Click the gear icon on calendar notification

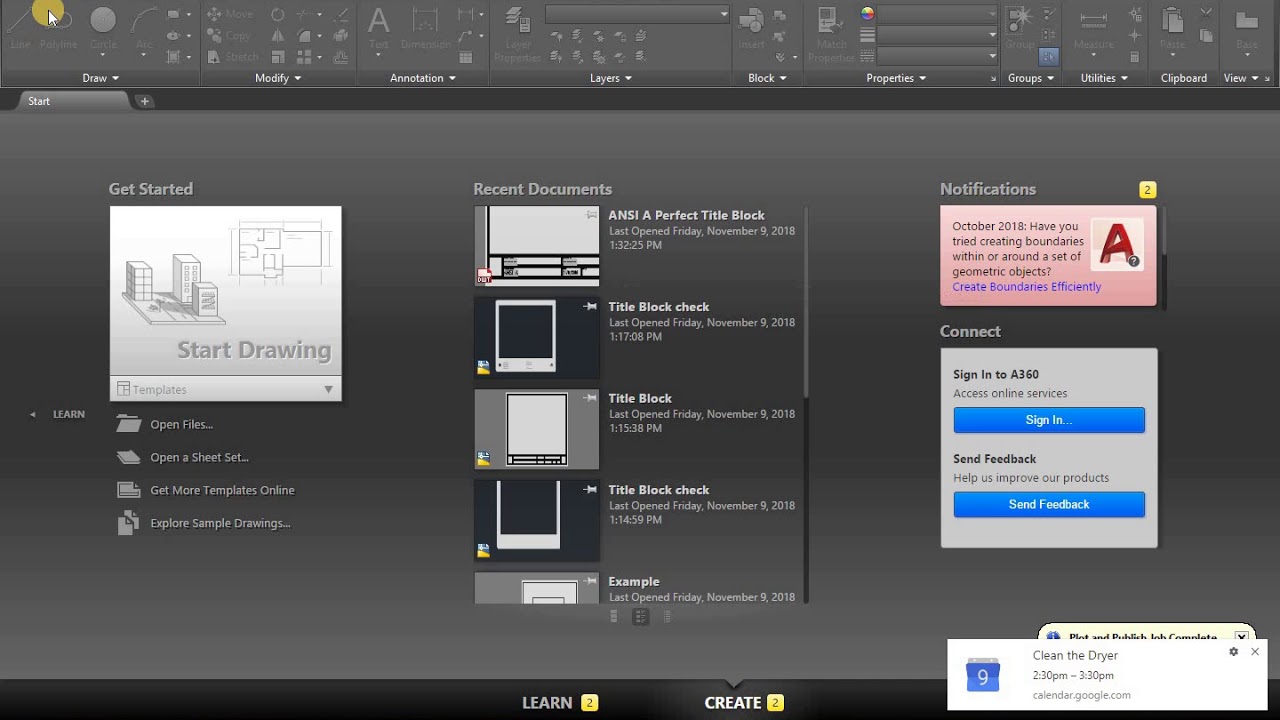[x=1233, y=651]
